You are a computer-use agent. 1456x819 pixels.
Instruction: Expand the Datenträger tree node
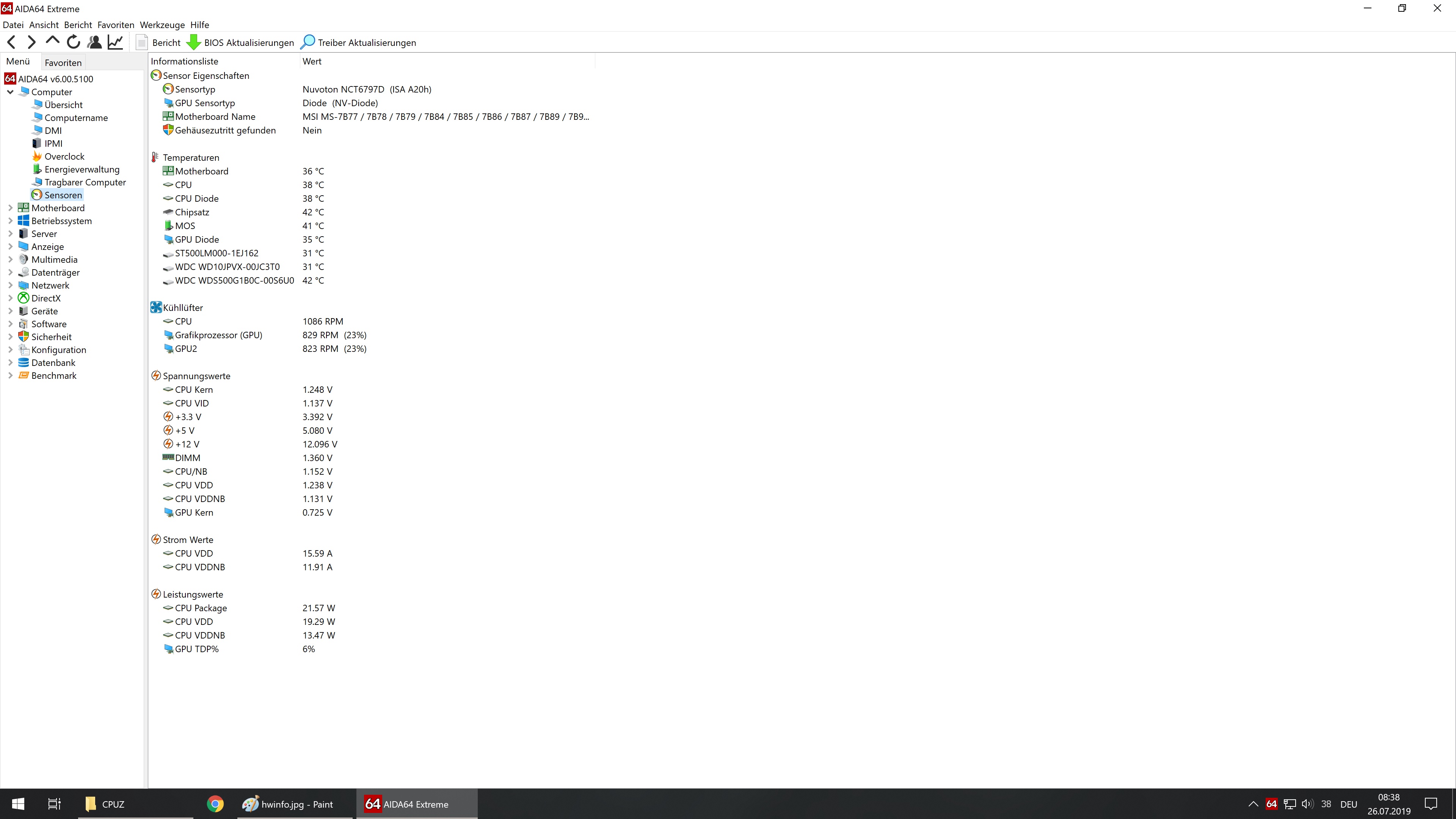[x=10, y=273]
